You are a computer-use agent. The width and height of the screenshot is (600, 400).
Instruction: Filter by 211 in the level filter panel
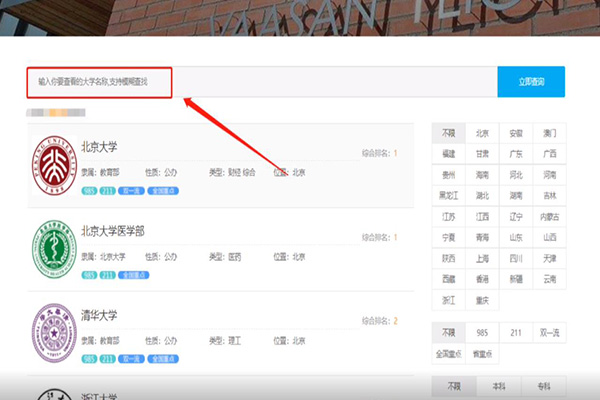(x=516, y=333)
